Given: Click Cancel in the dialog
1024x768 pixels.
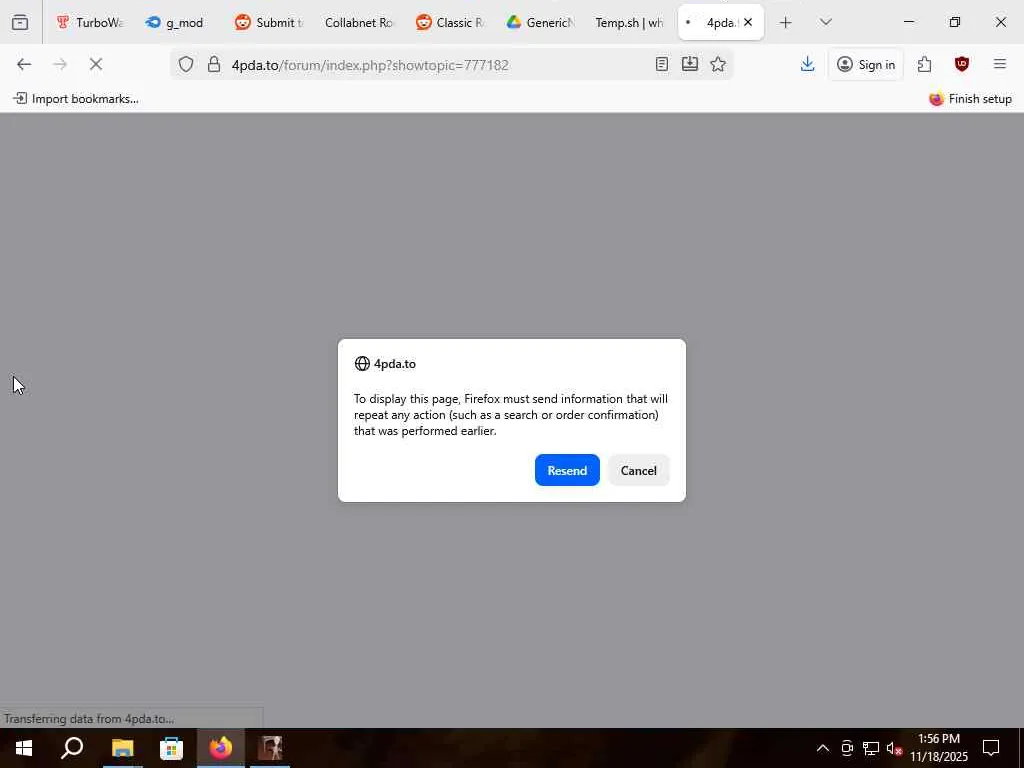Looking at the screenshot, I should click(x=639, y=470).
